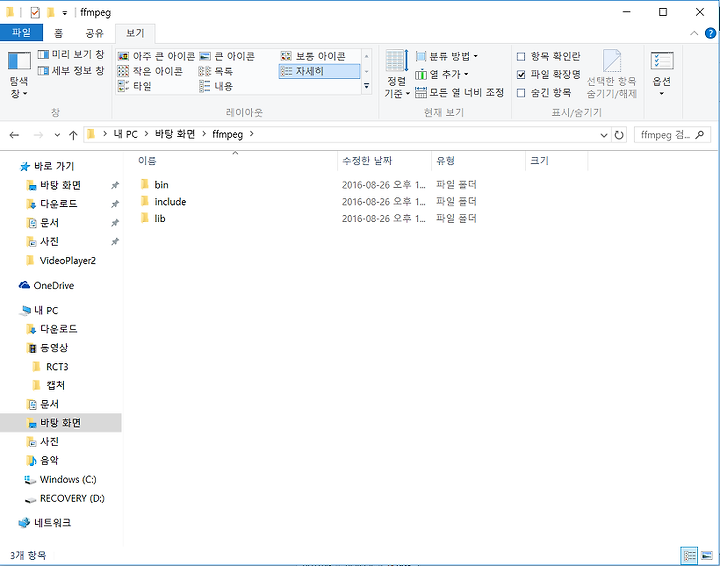
Task: Select 작은 아이콘 layout
Action: pyautogui.click(x=150, y=71)
